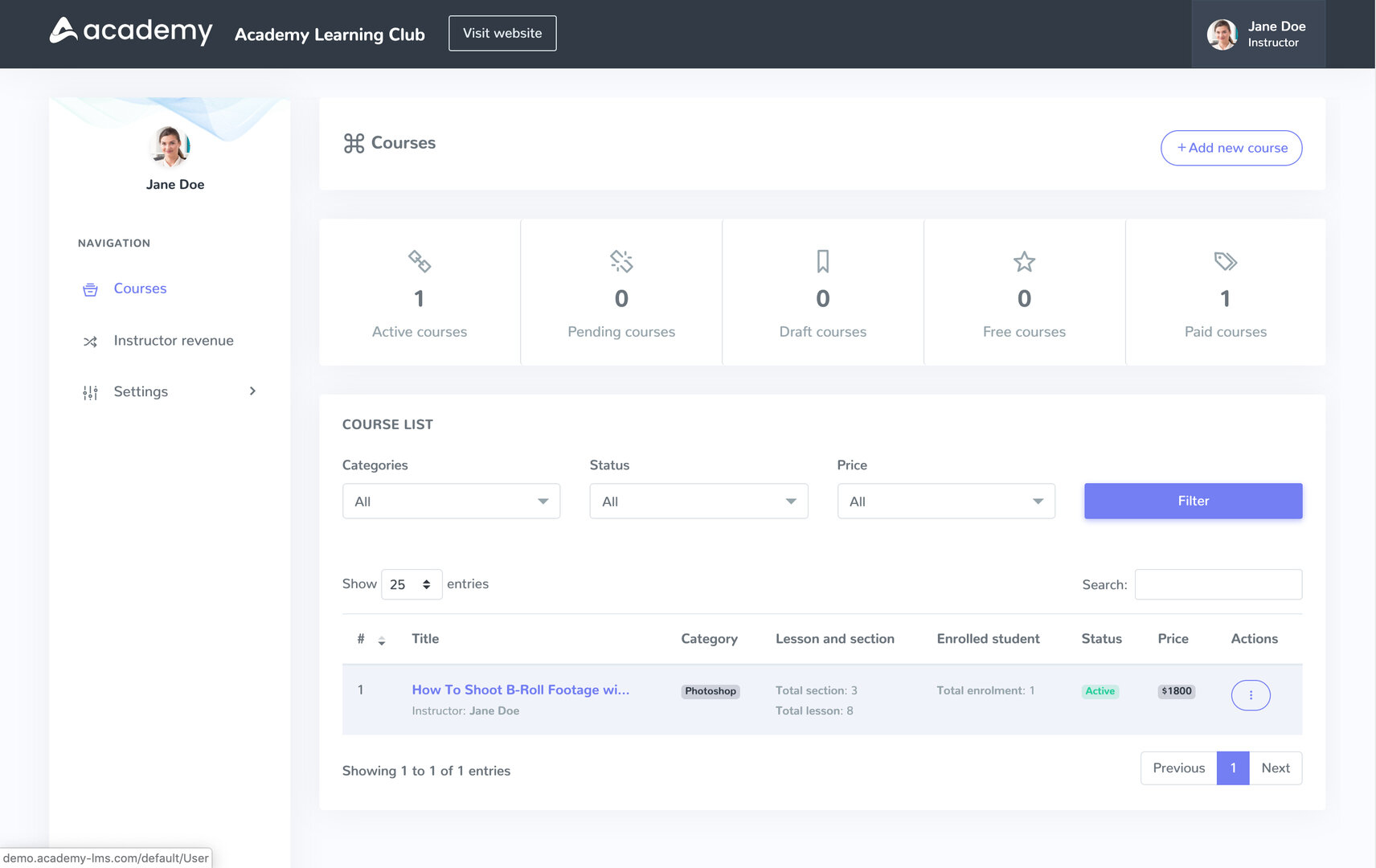Viewport: 1376px width, 868px height.
Task: Go to the Next page
Action: (x=1276, y=768)
